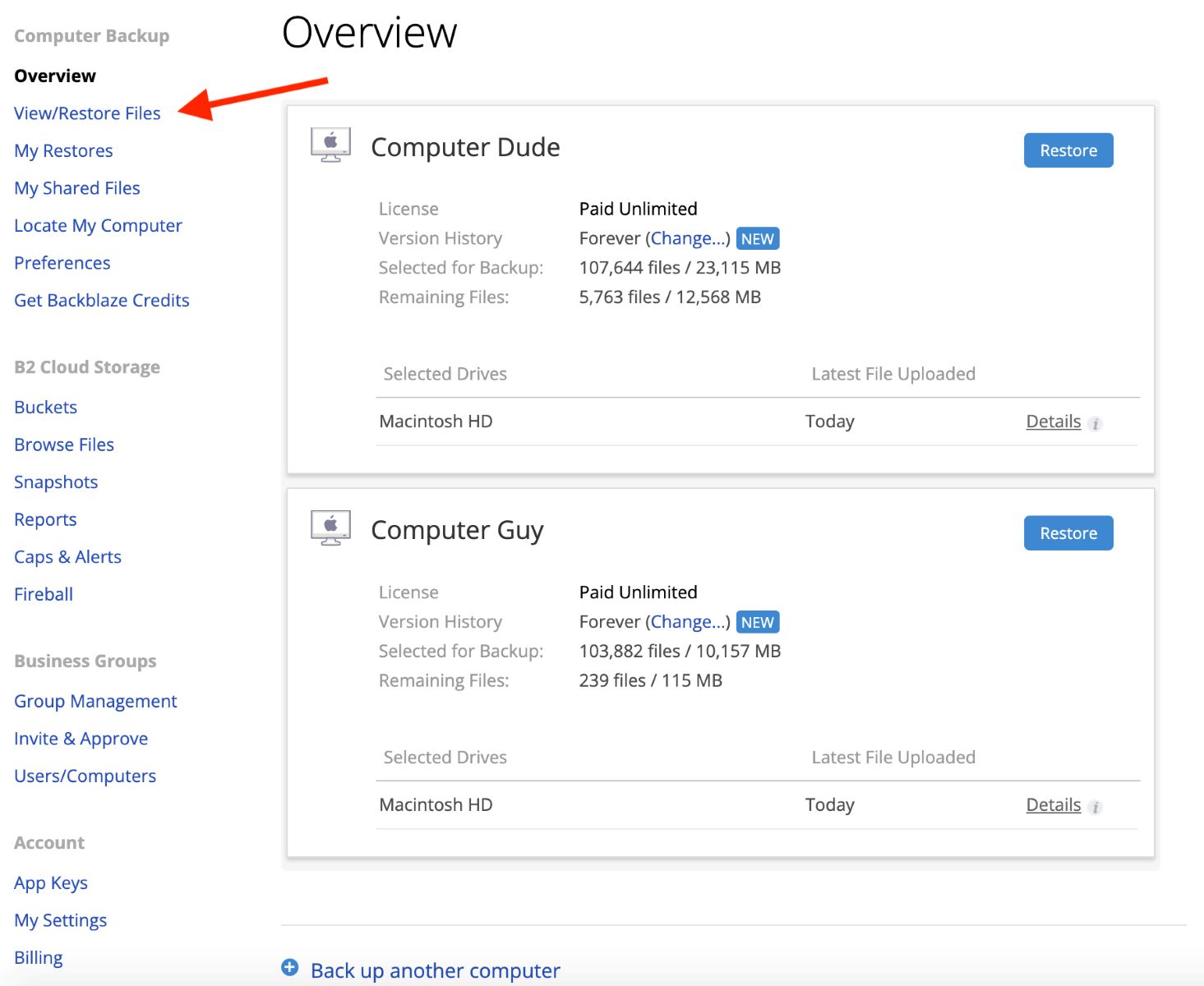Expand Details for Computer Dude's Macintosh HD
1204x986 pixels.
pyautogui.click(x=1053, y=421)
